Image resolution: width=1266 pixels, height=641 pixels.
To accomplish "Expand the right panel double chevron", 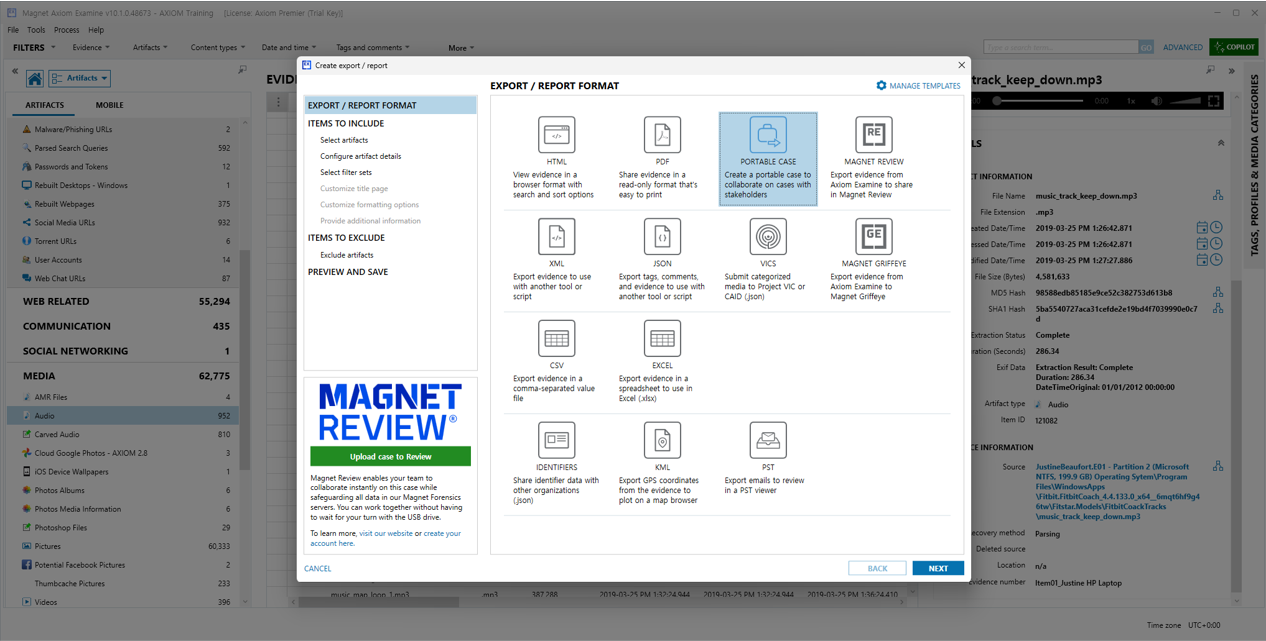I will coord(1231,71).
